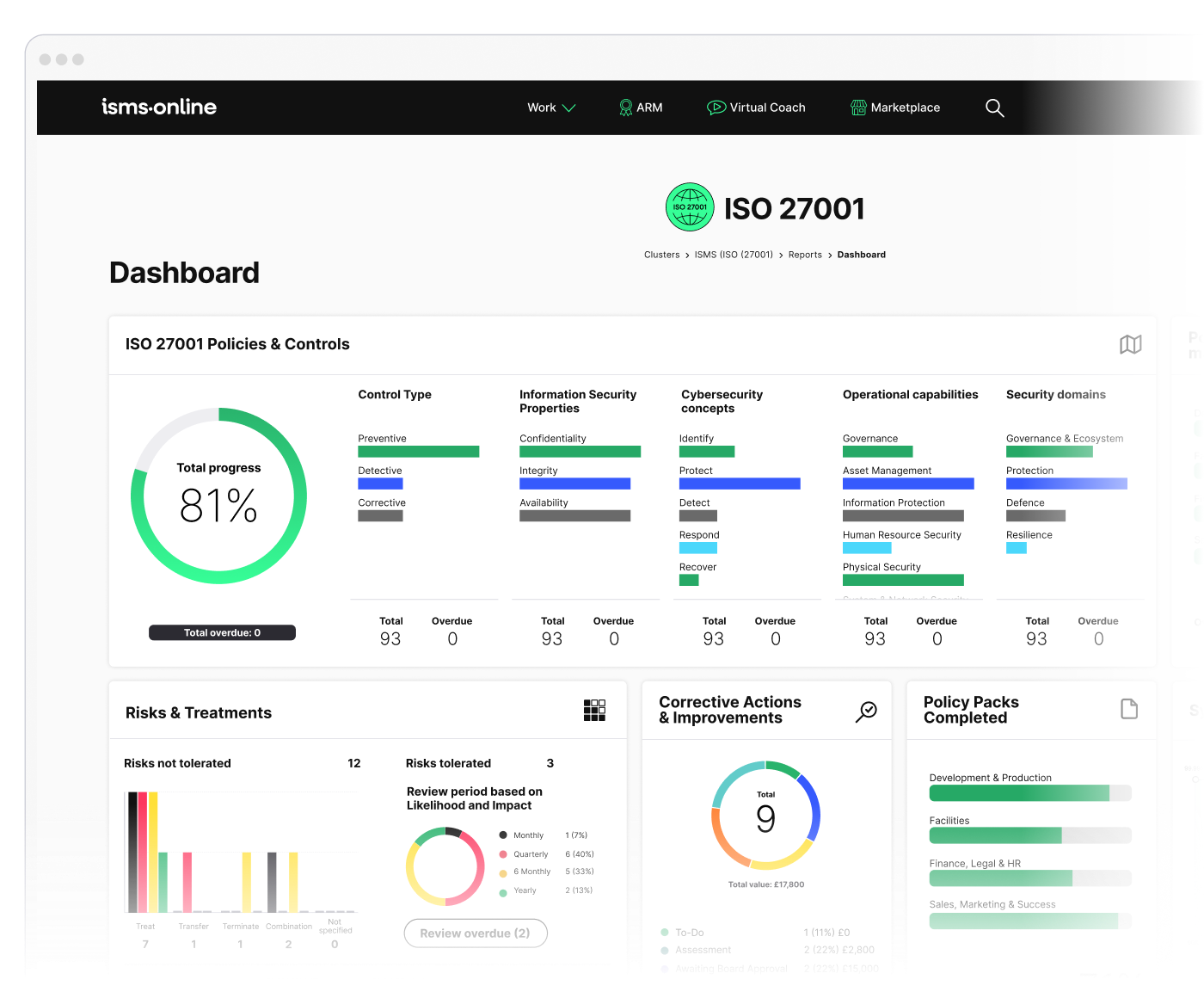1204x998 pixels.
Task: Click the Marketplace storefront icon
Action: (x=858, y=108)
